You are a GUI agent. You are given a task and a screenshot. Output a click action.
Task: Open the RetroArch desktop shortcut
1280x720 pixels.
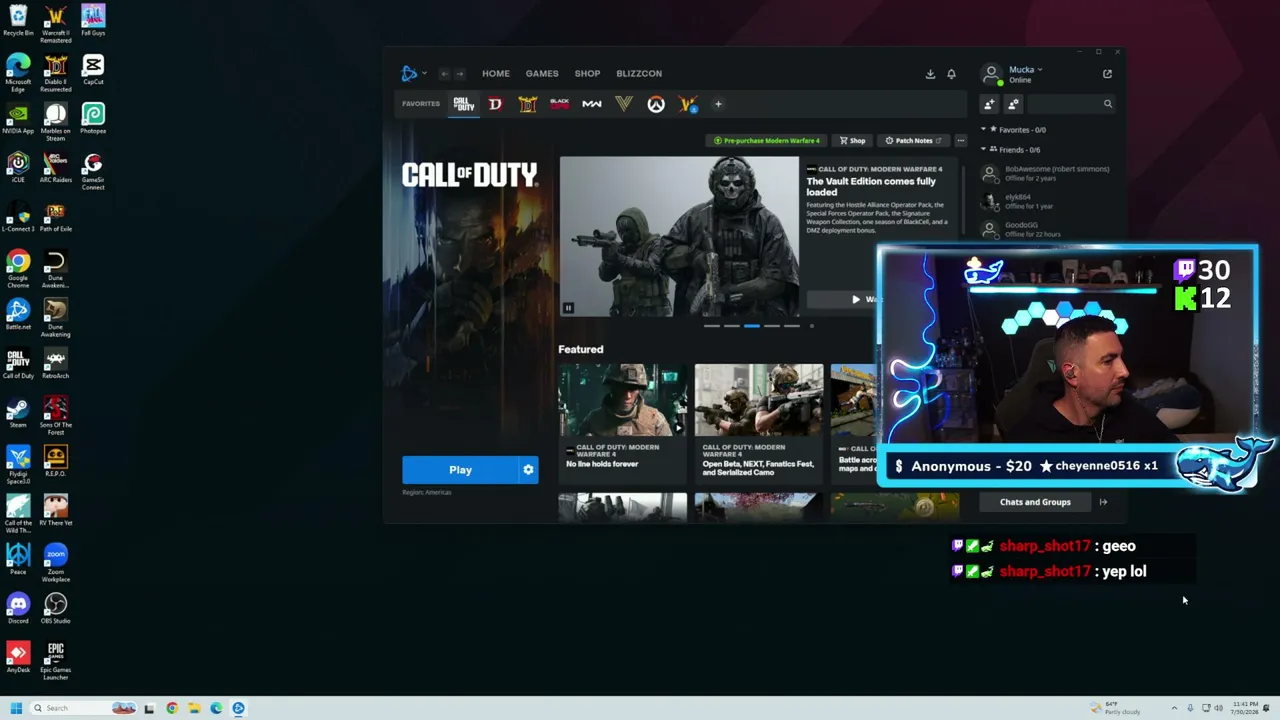[x=56, y=364]
